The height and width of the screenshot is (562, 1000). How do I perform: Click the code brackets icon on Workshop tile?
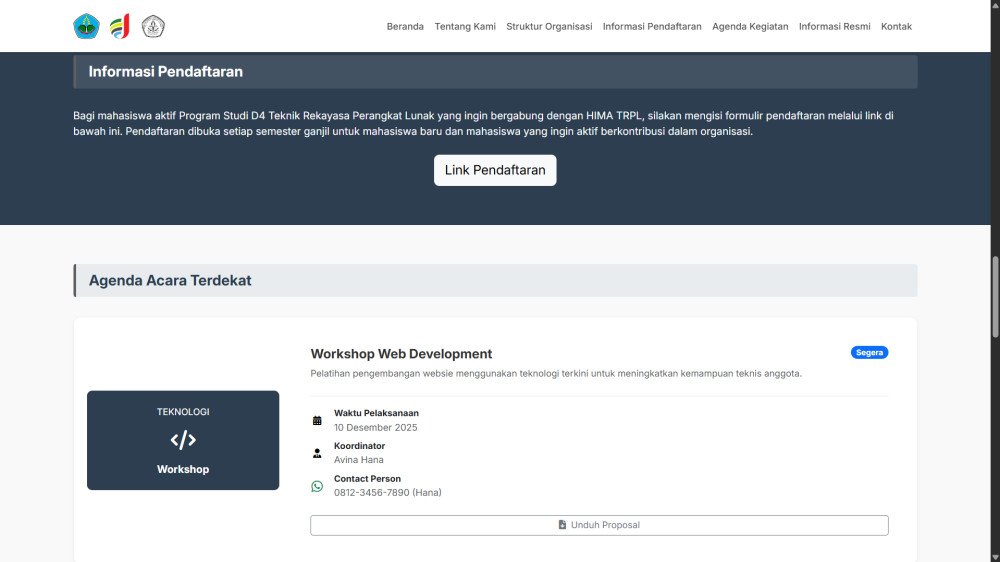(x=183, y=440)
